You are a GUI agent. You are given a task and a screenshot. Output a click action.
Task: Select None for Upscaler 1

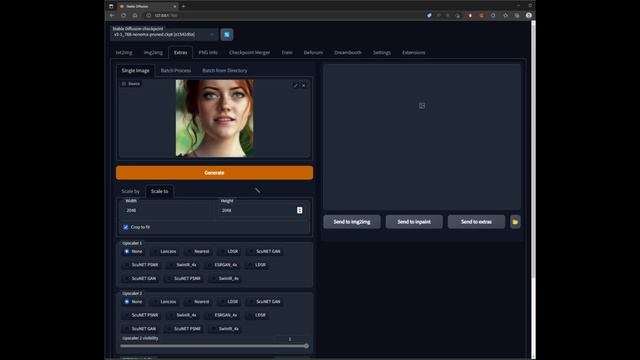coord(133,251)
